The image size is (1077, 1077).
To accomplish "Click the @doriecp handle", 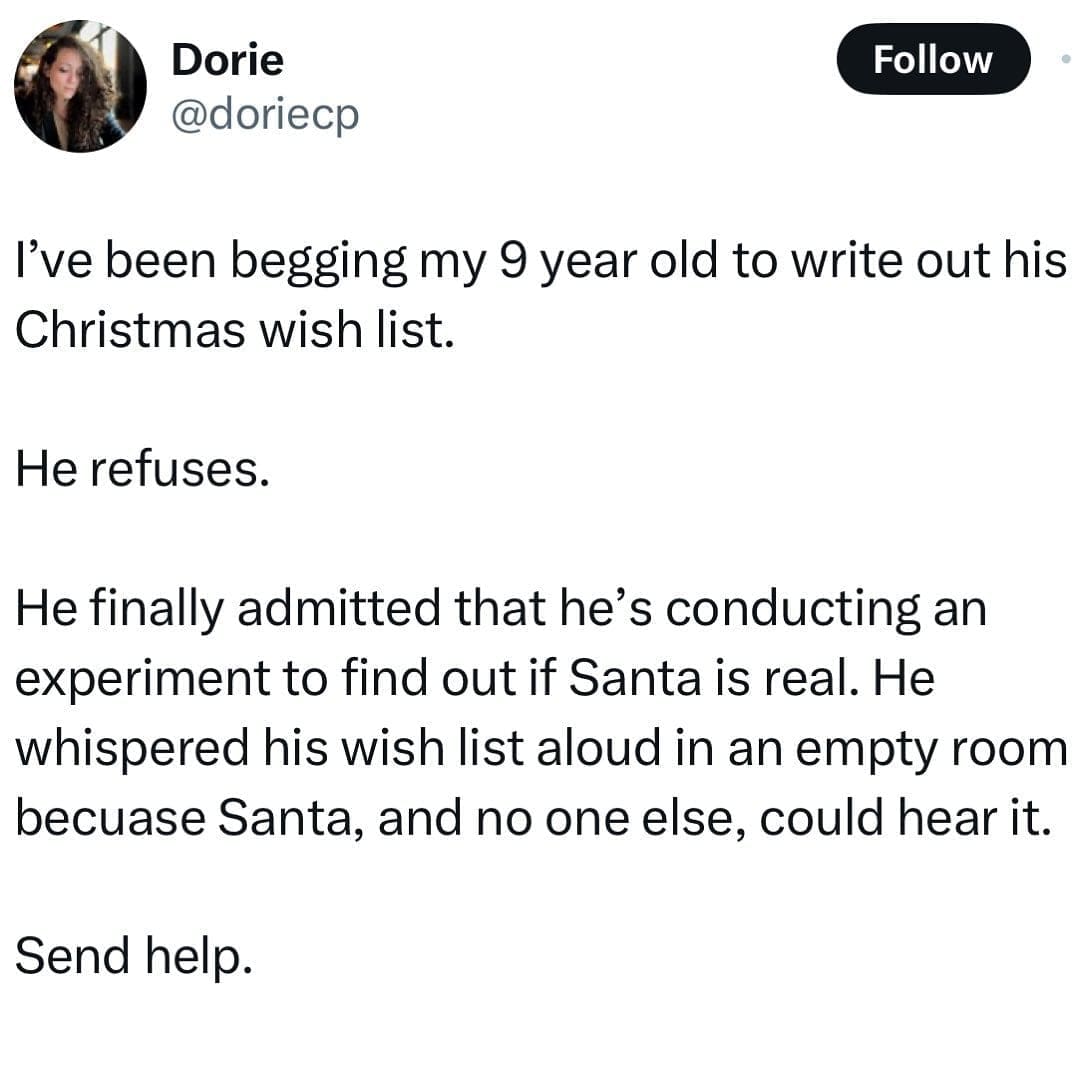I will coord(265,116).
